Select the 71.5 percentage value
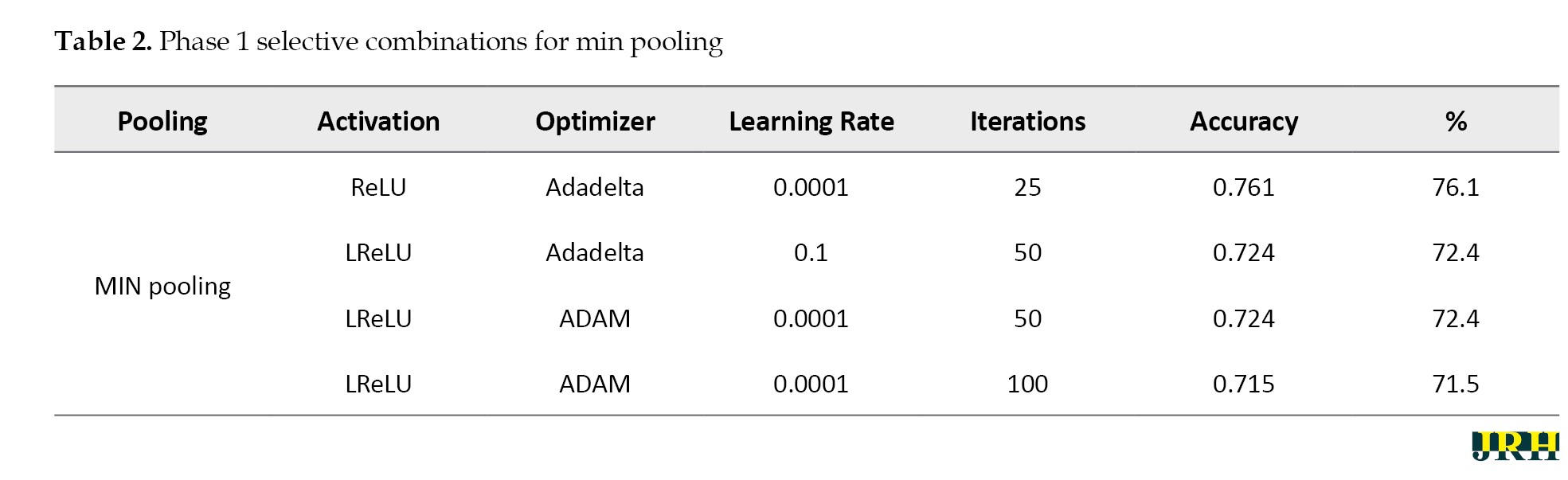Image resolution: width=1568 pixels, height=480 pixels. tap(1456, 384)
